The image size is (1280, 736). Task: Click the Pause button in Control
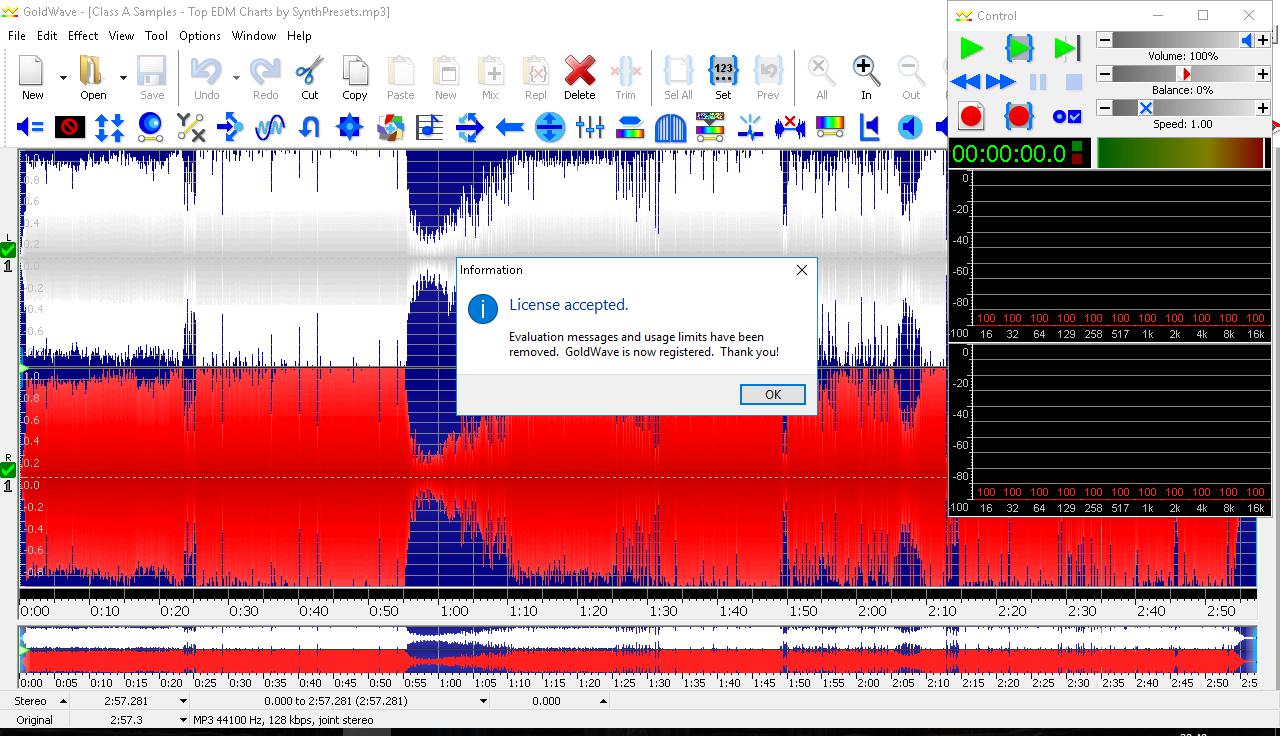1038,82
